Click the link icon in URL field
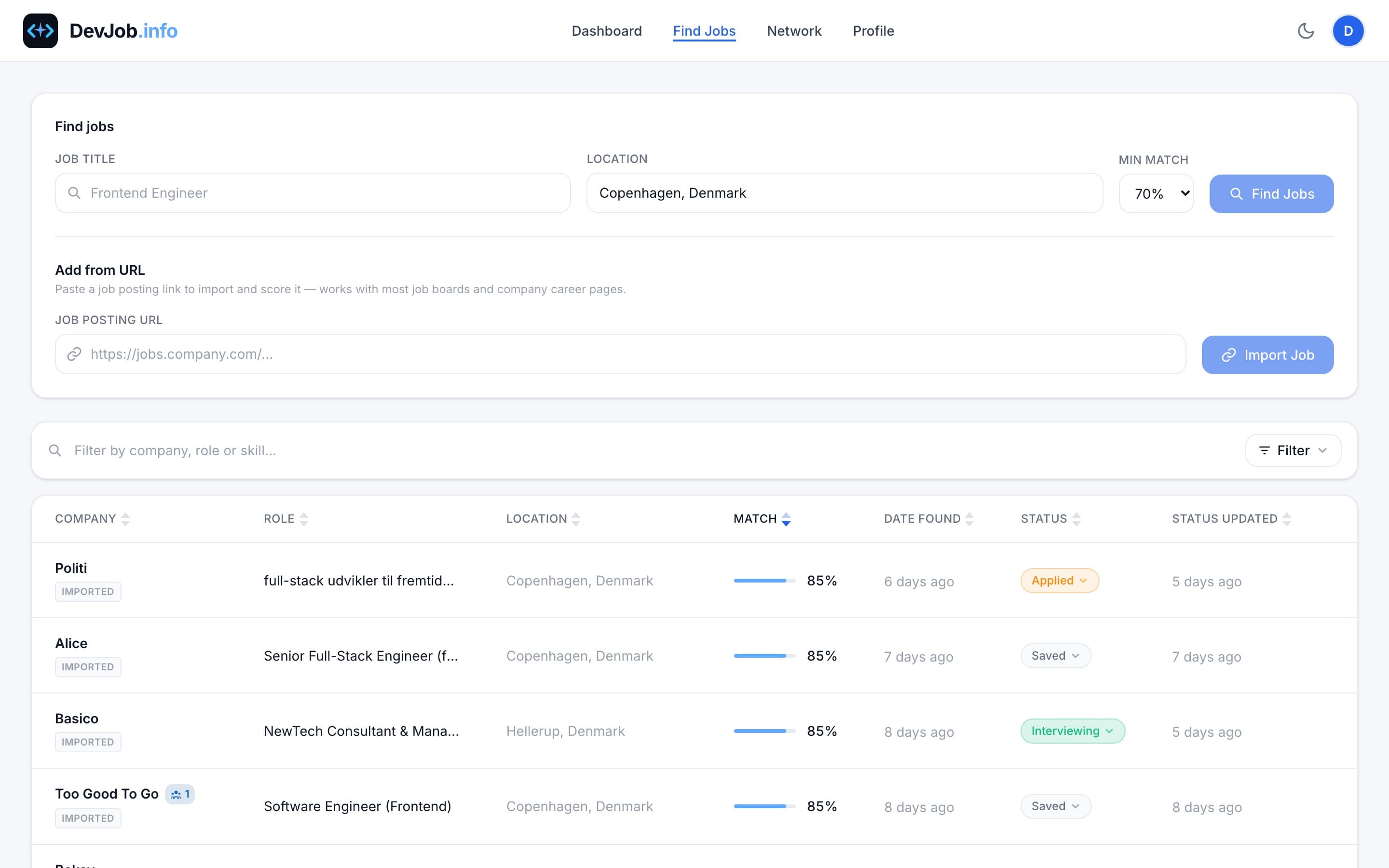This screenshot has height=868, width=1389. pos(74,354)
